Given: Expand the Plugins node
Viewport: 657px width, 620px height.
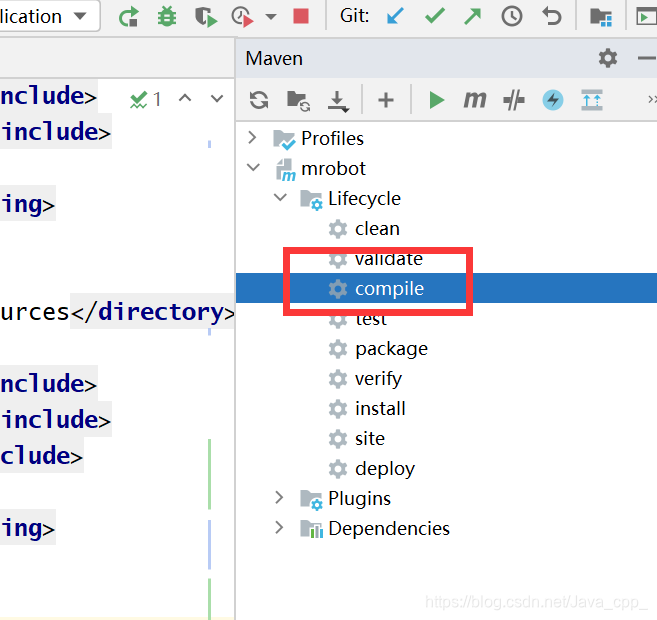Looking at the screenshot, I should (x=279, y=497).
